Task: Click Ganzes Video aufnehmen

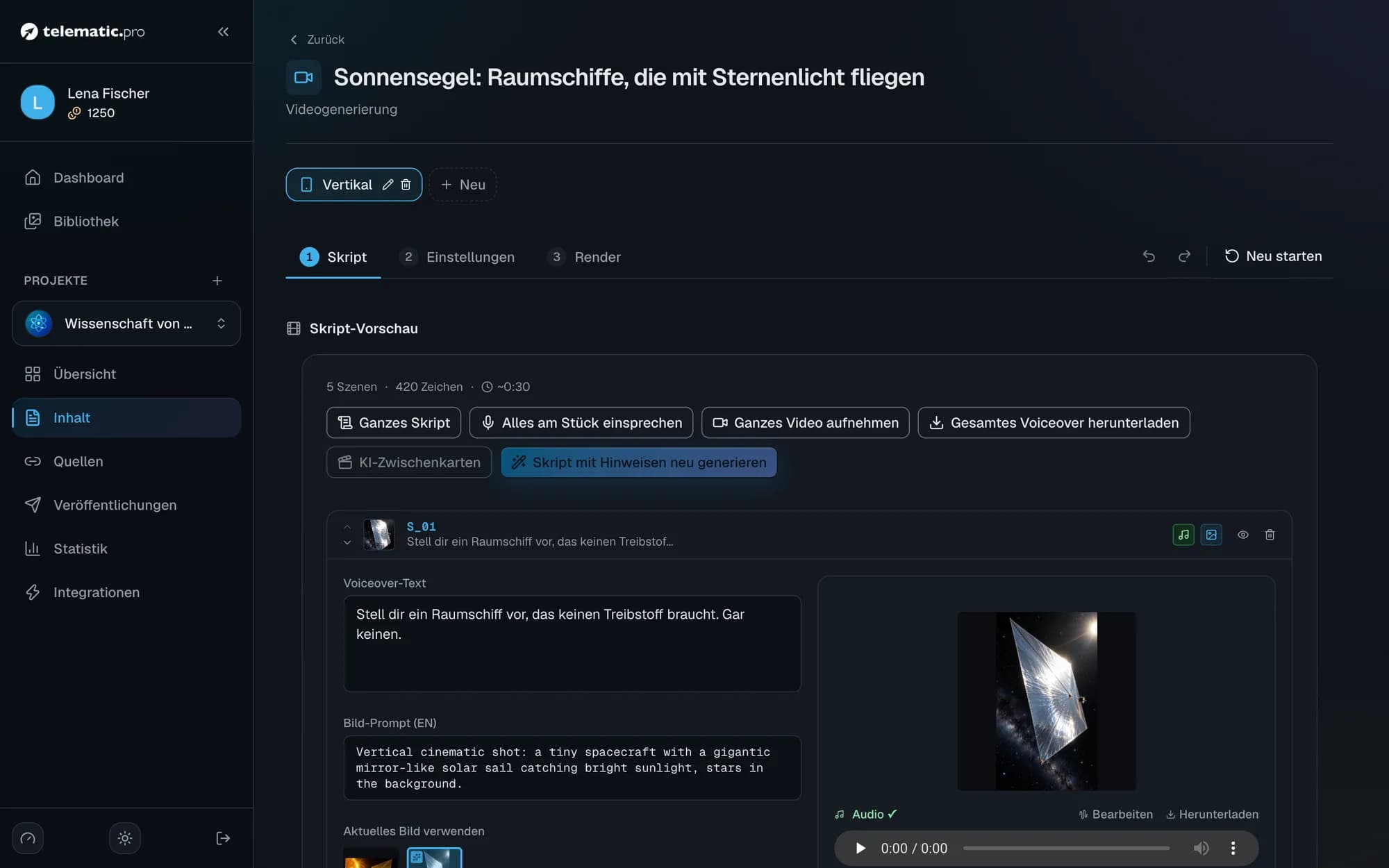Action: [x=806, y=423]
